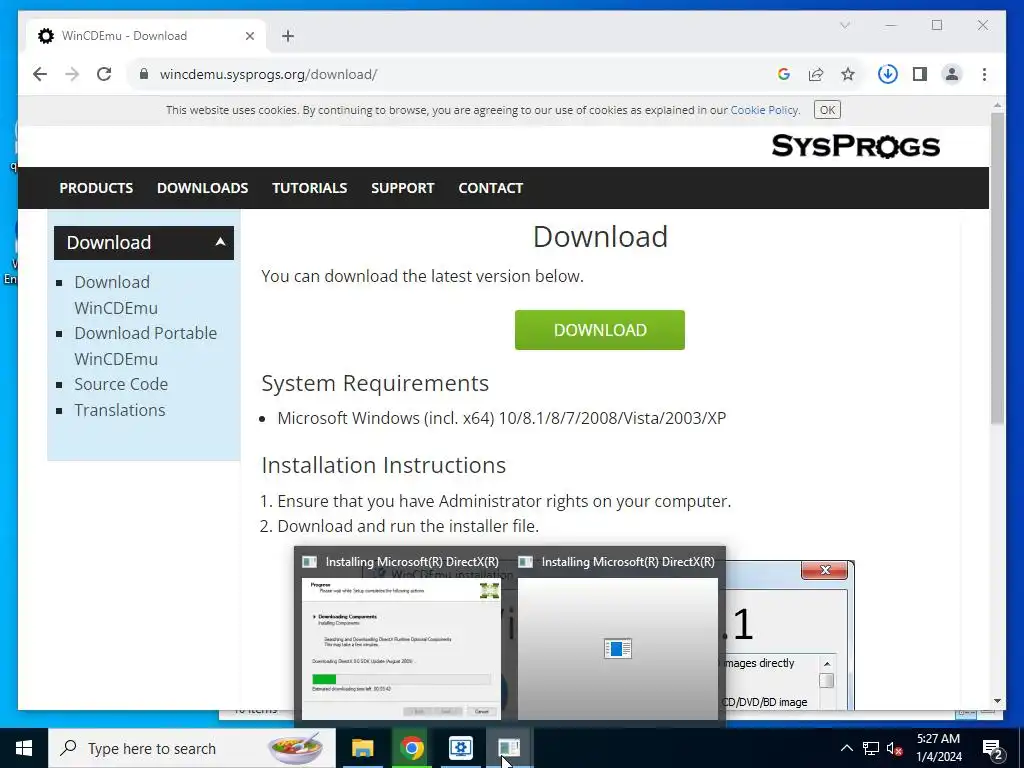The height and width of the screenshot is (768, 1024).
Task: Dismiss cookie notice with OK
Action: pos(827,110)
